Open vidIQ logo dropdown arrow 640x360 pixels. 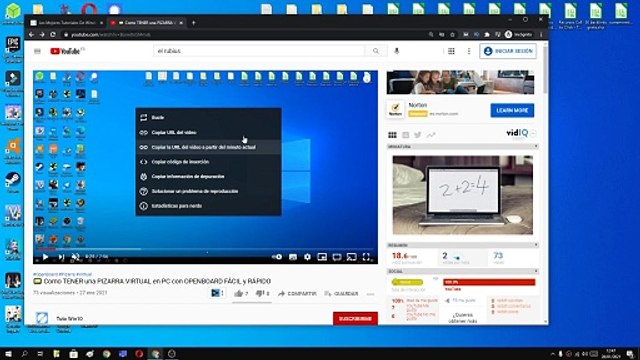click(x=533, y=133)
